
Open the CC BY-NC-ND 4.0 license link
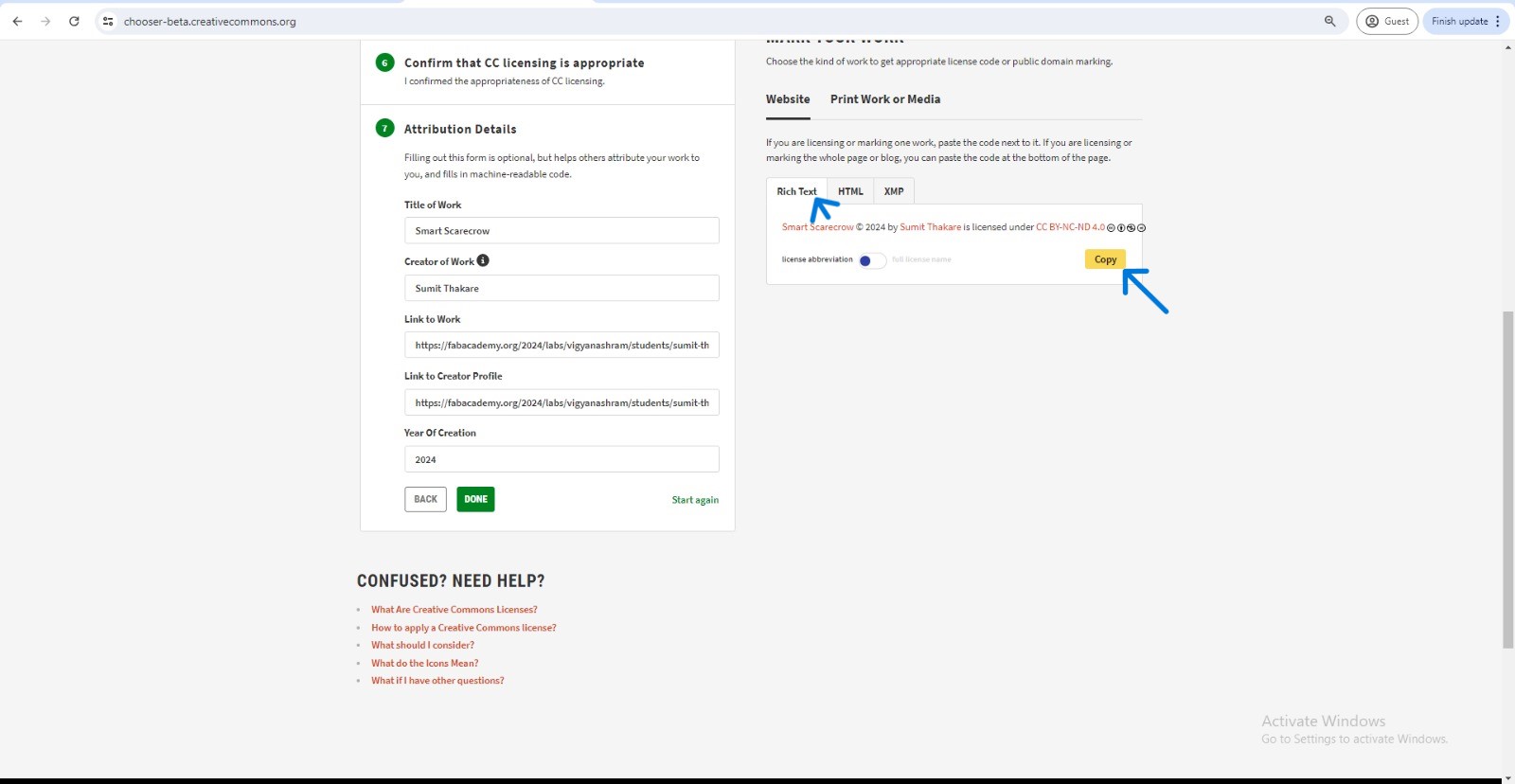pyautogui.click(x=1070, y=227)
